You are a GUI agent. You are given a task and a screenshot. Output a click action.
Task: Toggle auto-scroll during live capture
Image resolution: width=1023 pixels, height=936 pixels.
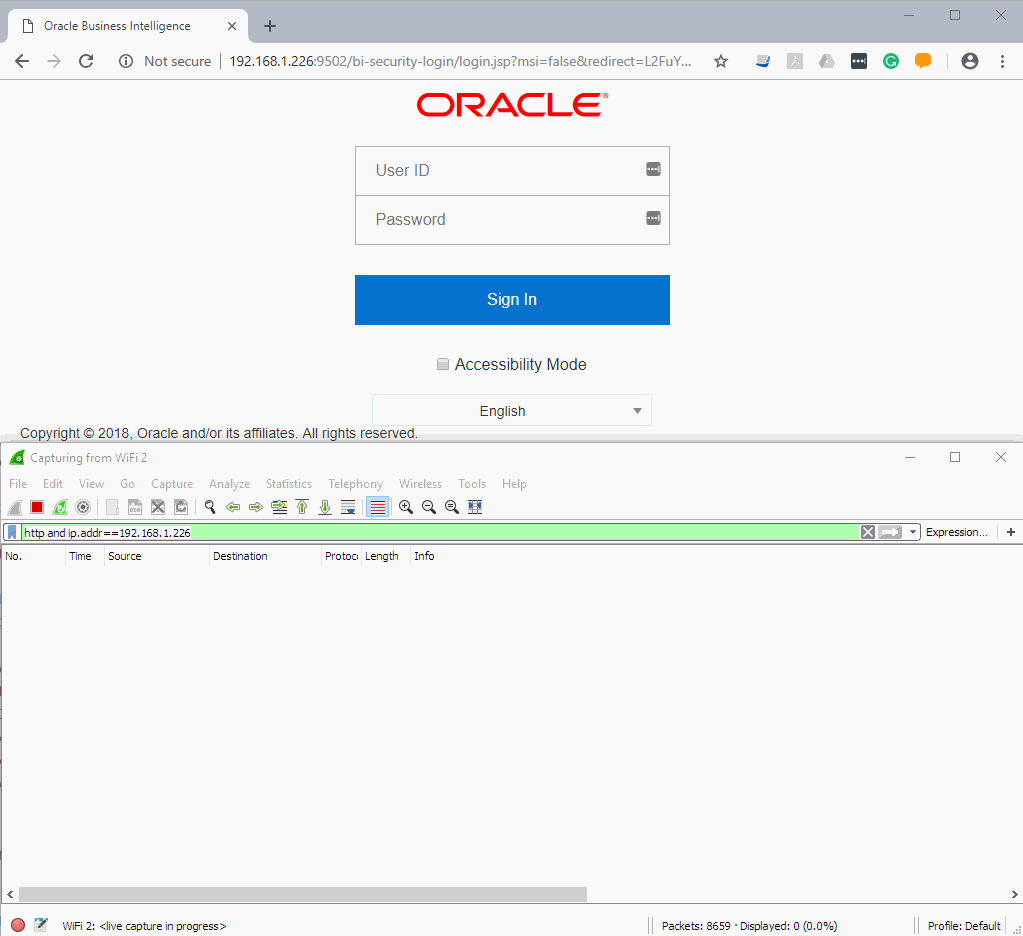coord(348,507)
